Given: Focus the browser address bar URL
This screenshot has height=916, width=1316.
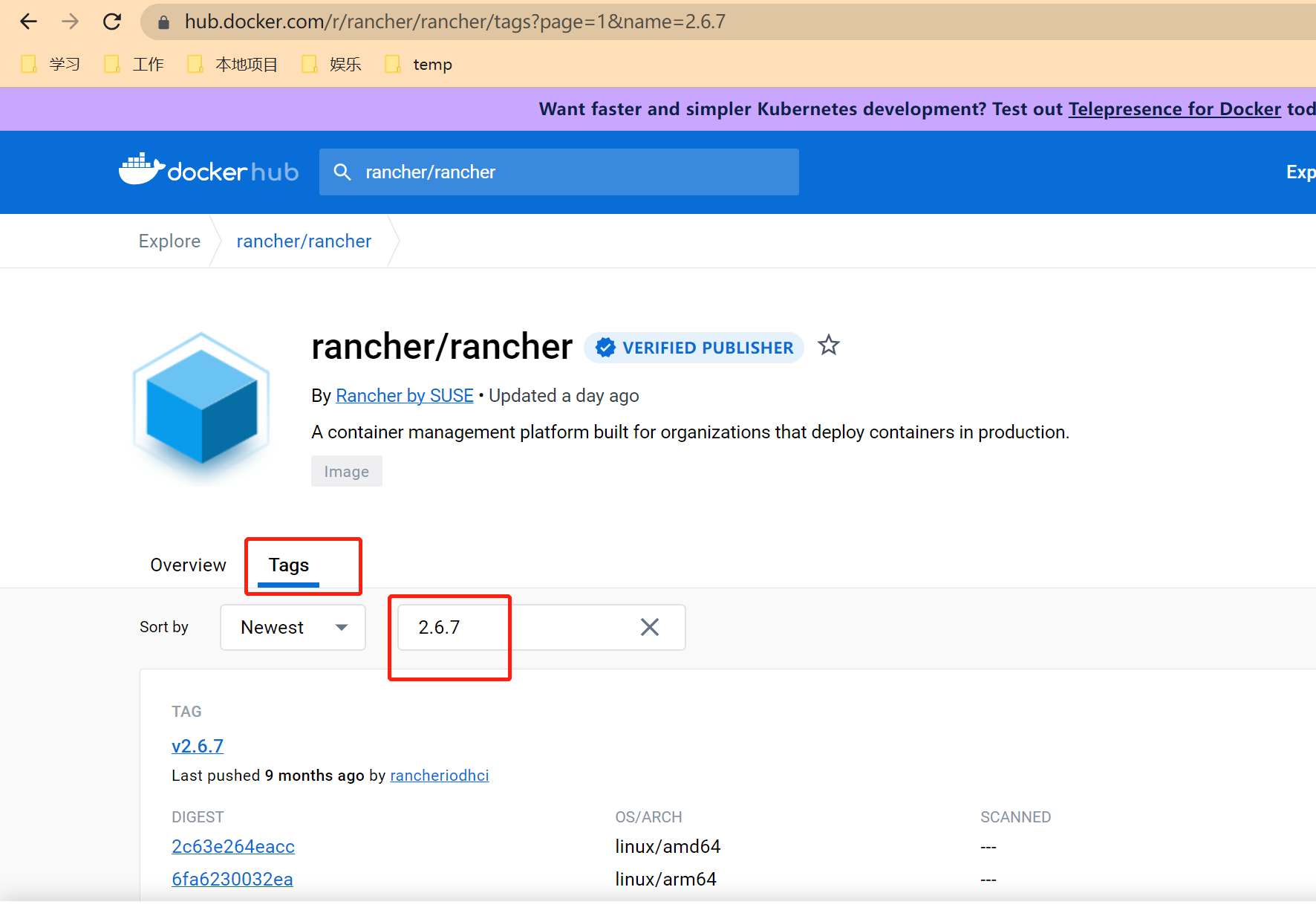Looking at the screenshot, I should pos(455,22).
